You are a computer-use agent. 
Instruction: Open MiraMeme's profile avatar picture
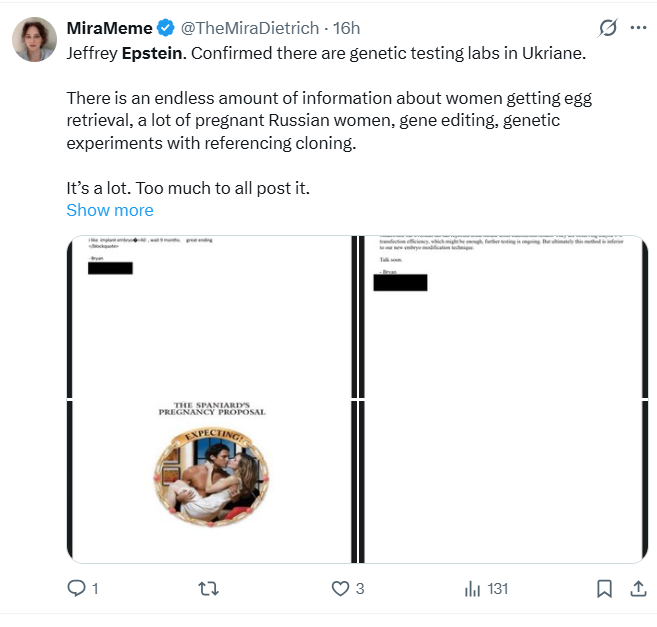pyautogui.click(x=33, y=40)
